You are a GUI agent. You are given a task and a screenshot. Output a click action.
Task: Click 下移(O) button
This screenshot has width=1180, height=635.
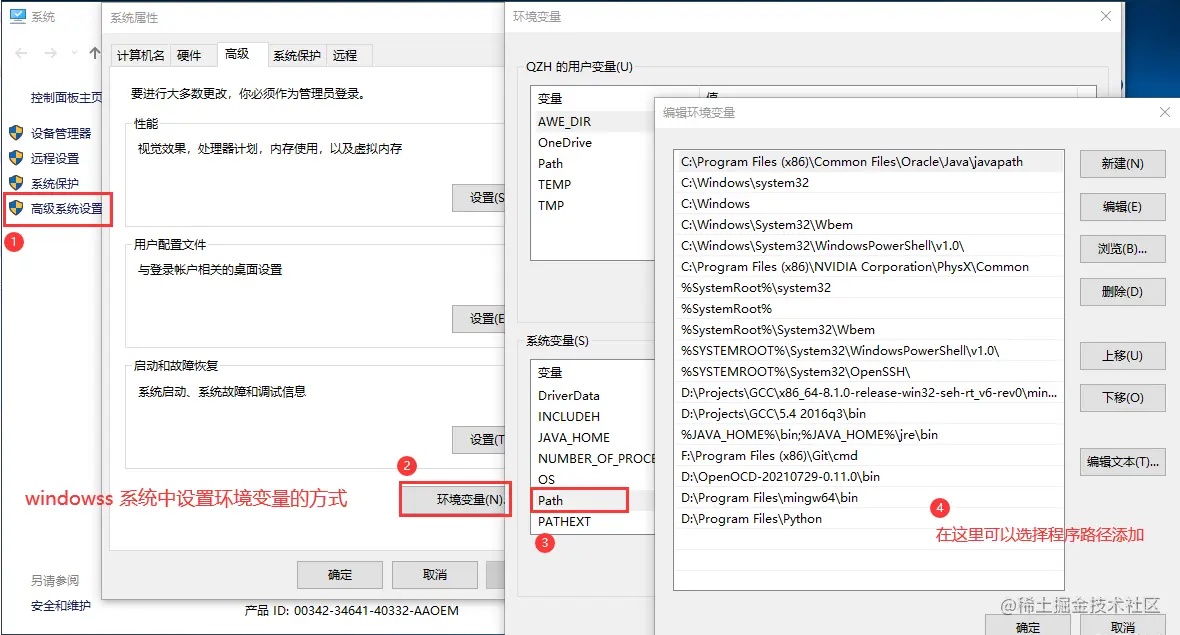pos(1122,397)
